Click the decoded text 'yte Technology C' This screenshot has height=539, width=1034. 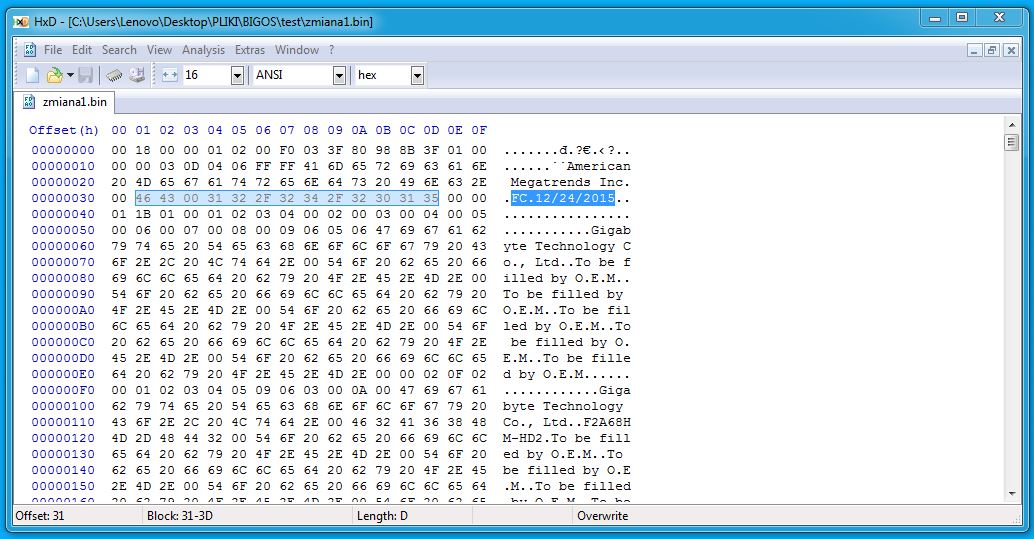click(x=566, y=246)
